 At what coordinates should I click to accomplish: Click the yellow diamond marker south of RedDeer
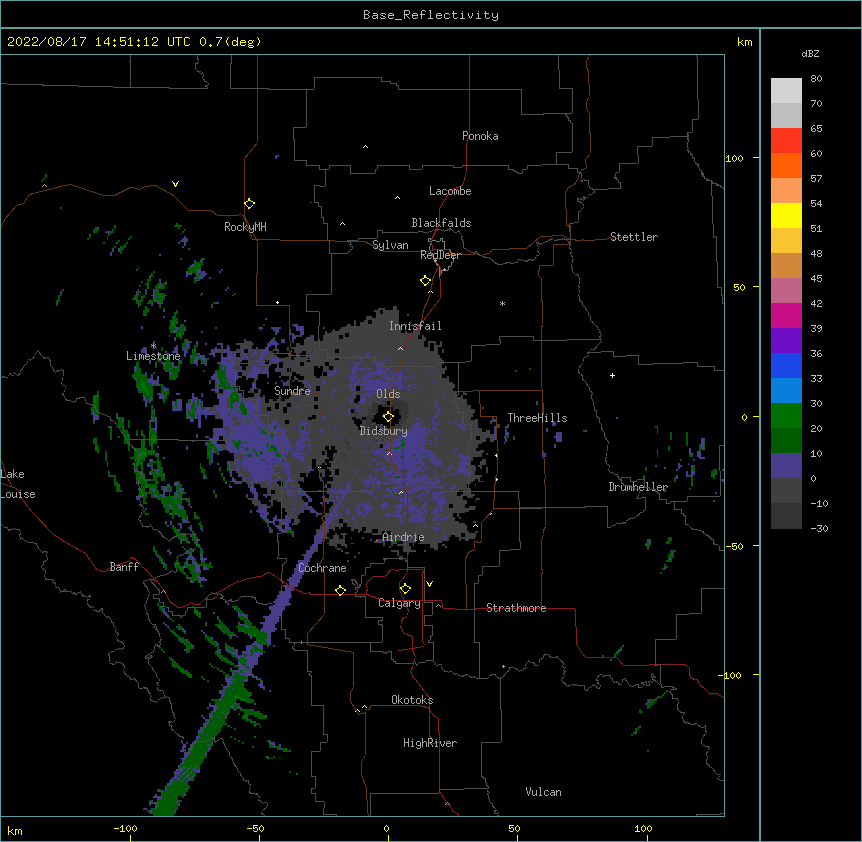pos(426,281)
